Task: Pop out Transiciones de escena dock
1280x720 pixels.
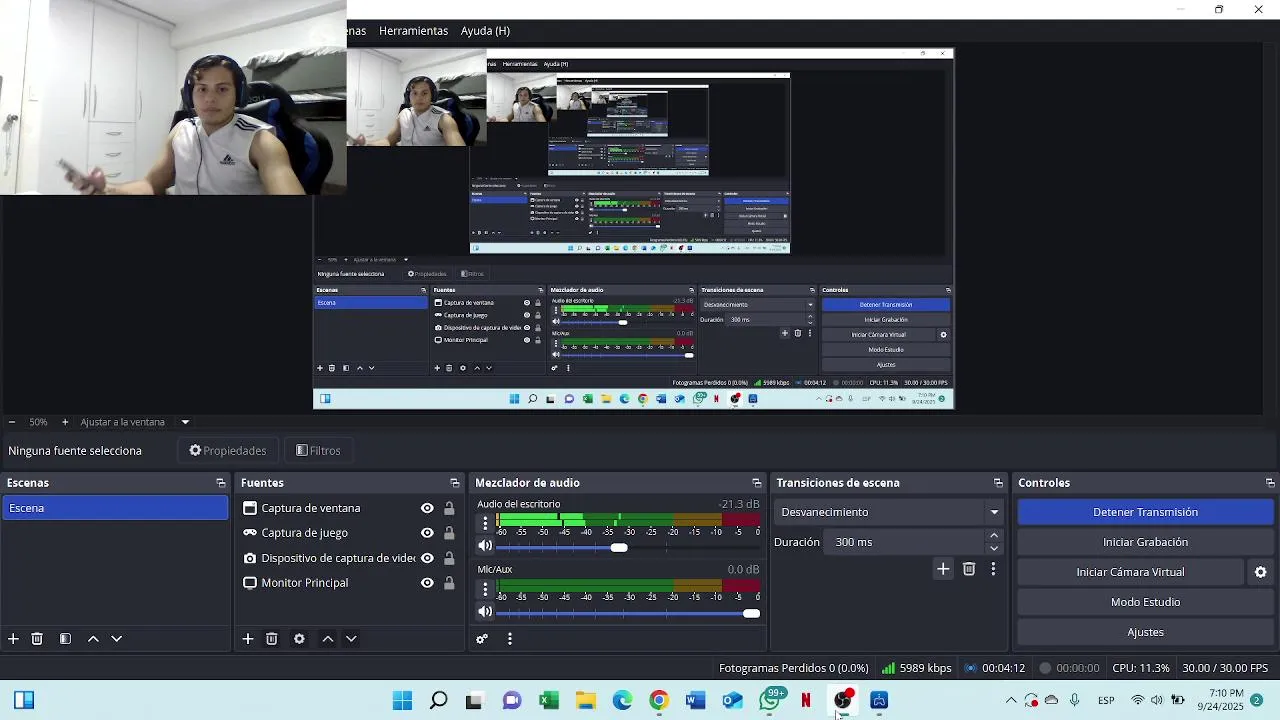Action: click(x=998, y=483)
